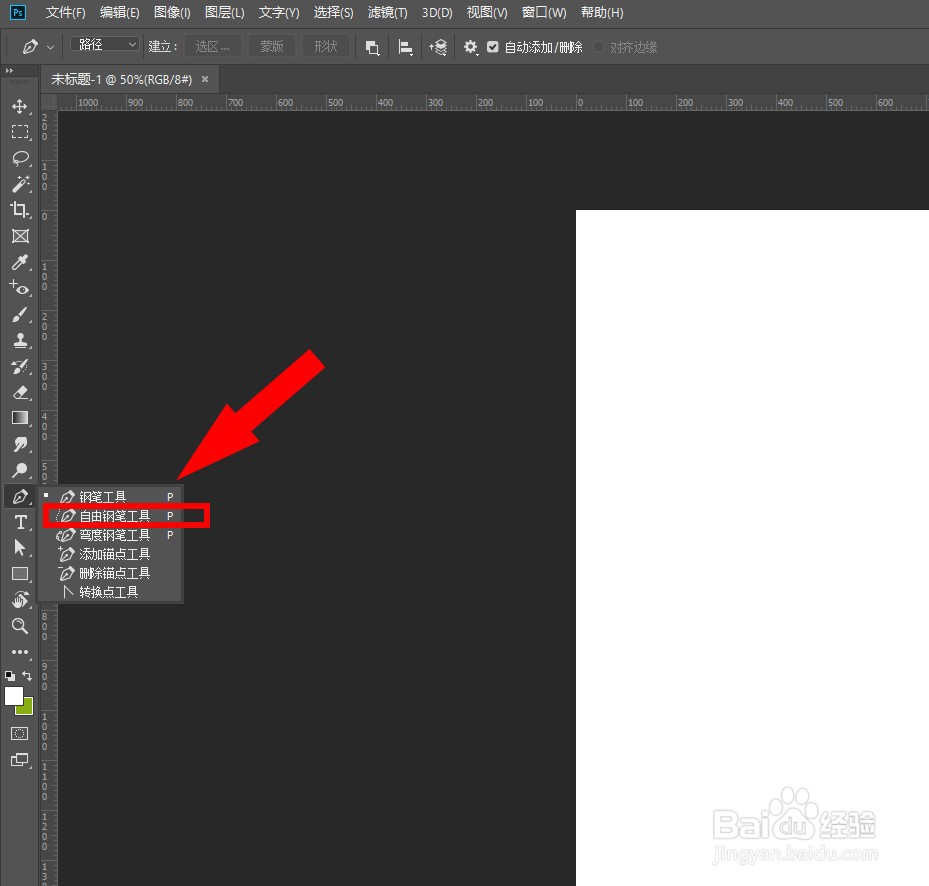Select the Eraser tool
Image resolution: width=929 pixels, height=886 pixels.
(20, 392)
